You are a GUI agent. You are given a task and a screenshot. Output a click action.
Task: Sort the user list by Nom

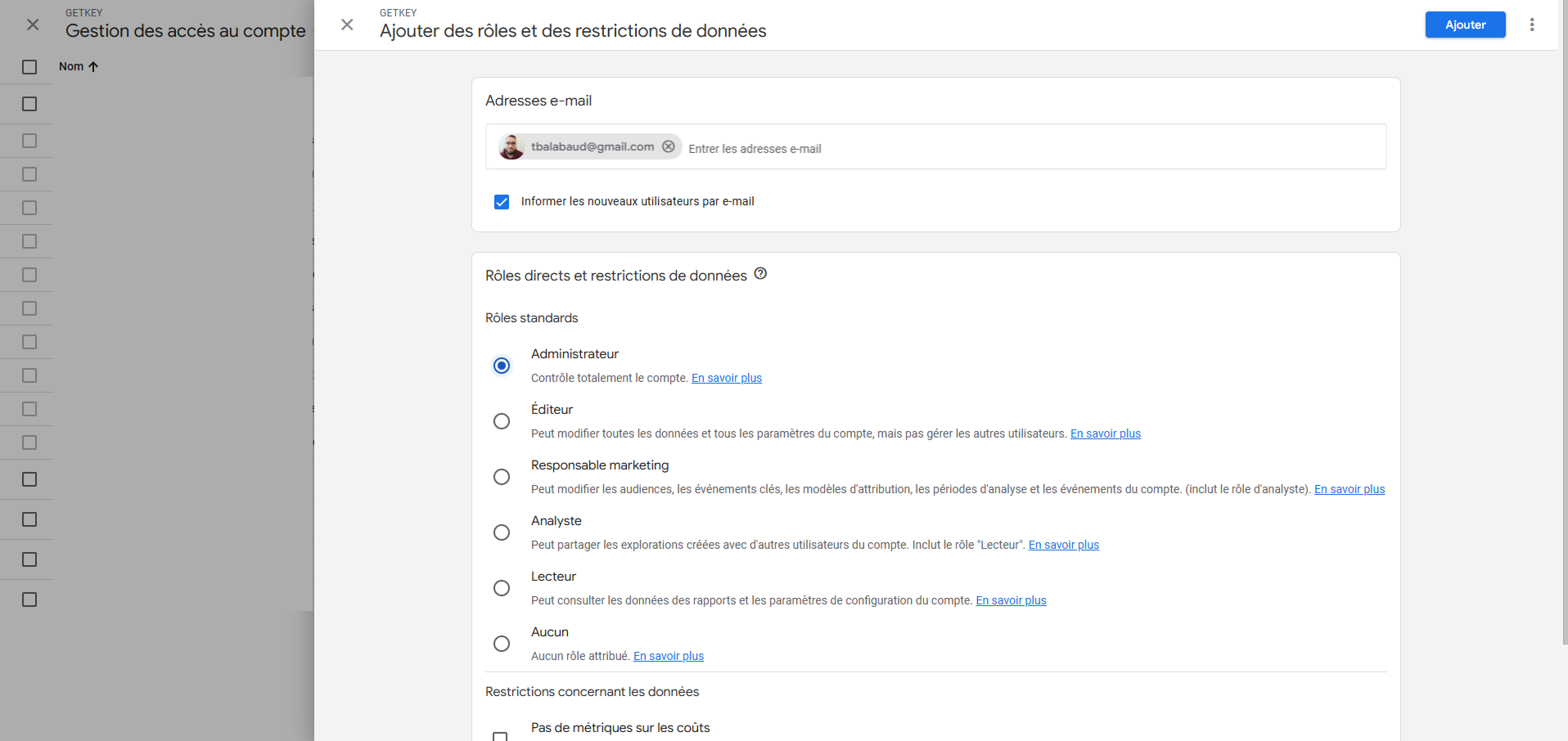72,66
